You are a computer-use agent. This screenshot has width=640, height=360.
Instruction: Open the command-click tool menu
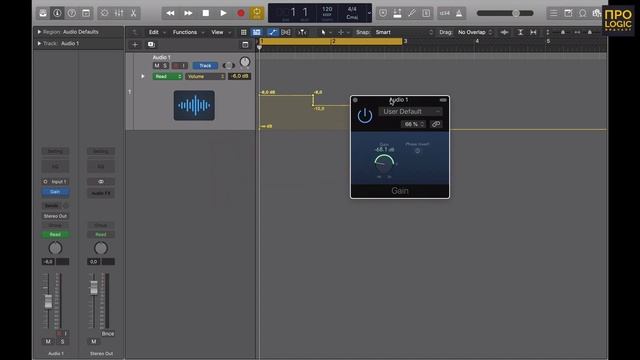pos(341,32)
